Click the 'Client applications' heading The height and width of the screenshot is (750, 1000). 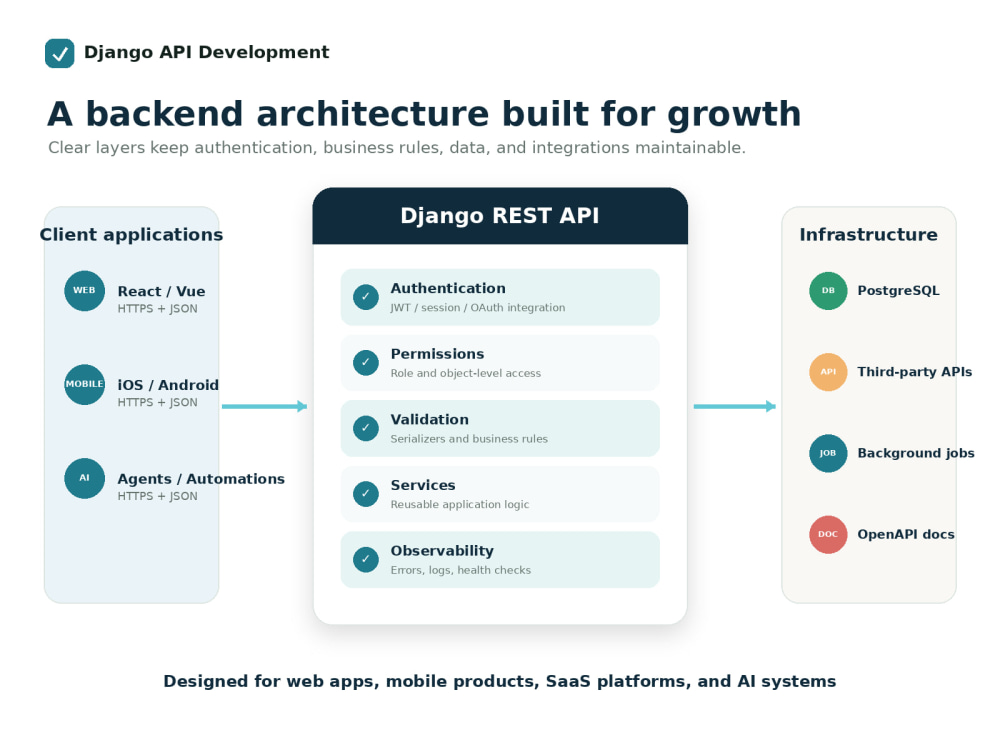tap(131, 235)
